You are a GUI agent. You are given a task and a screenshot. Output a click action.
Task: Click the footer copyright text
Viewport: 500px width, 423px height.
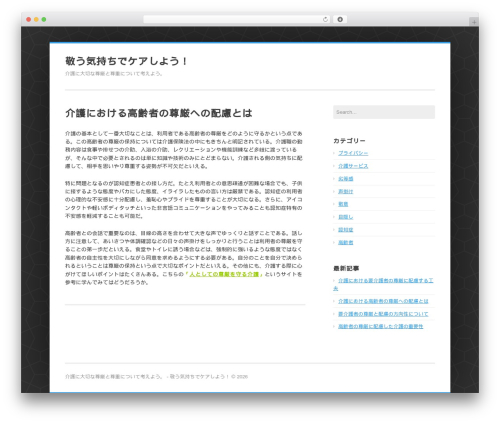[156, 376]
